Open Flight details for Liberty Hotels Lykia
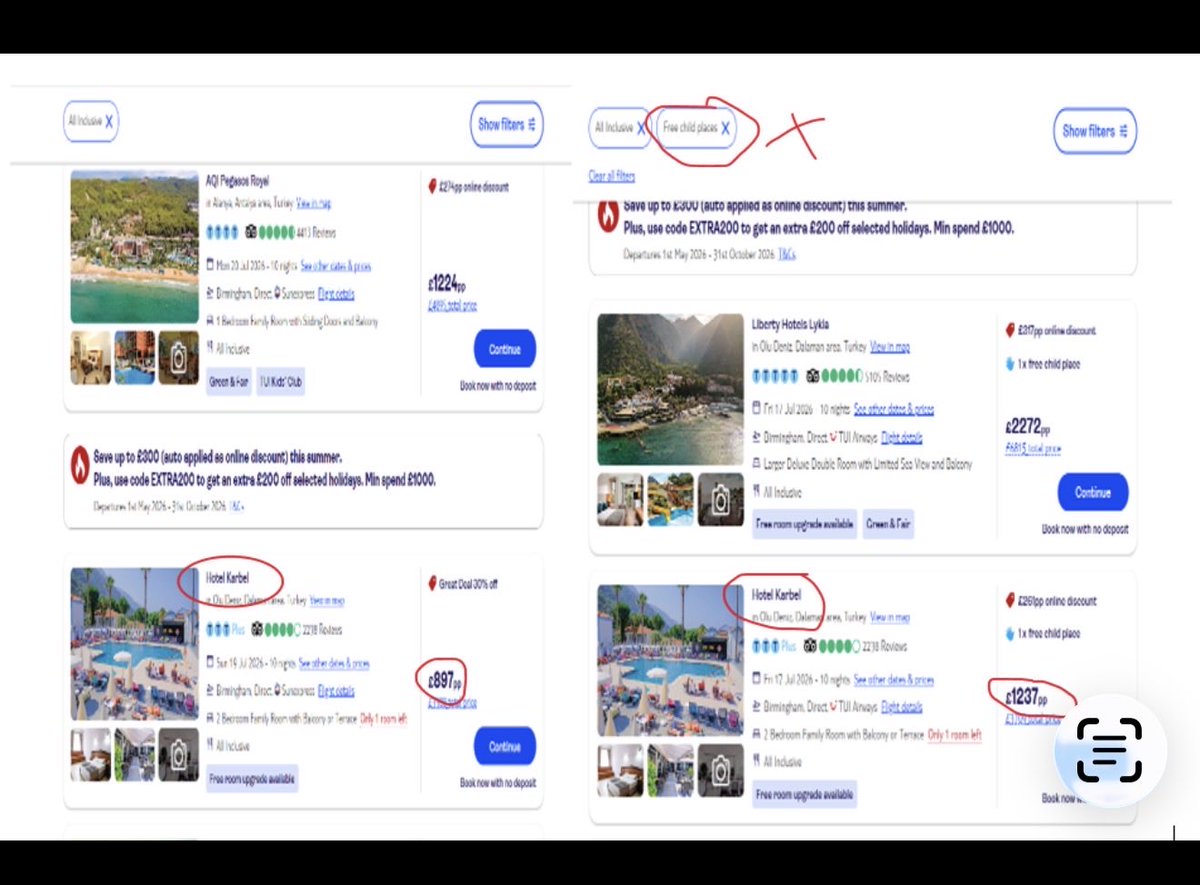Screen dimensions: 1200x885 pyautogui.click(x=902, y=437)
